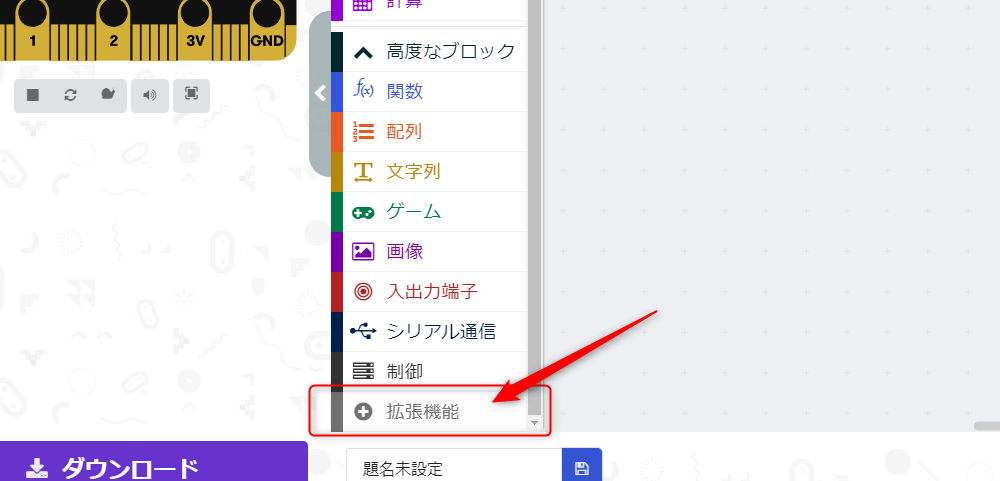
Task: Click the toolbox scrollbar down arrow
Action: [x=534, y=424]
